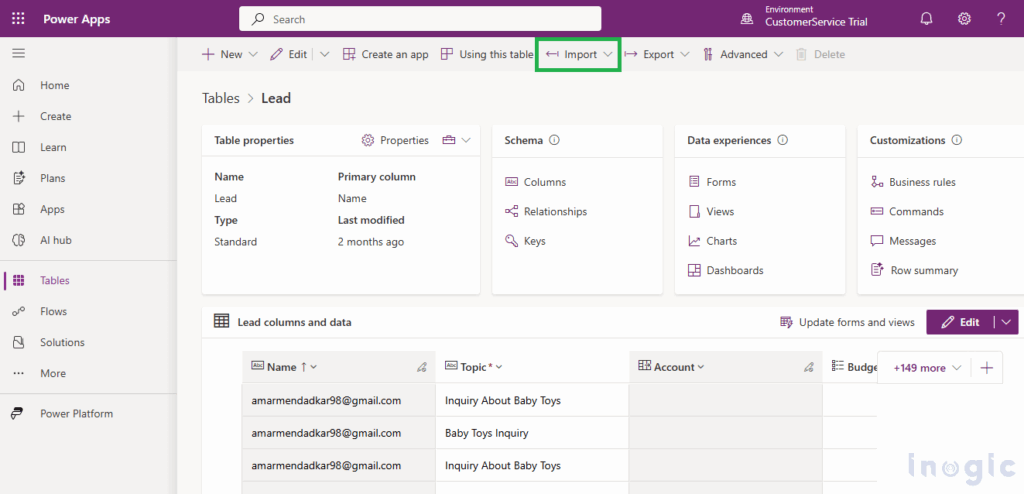1024x494 pixels.
Task: Click the Environment icon in header
Action: coord(747,19)
